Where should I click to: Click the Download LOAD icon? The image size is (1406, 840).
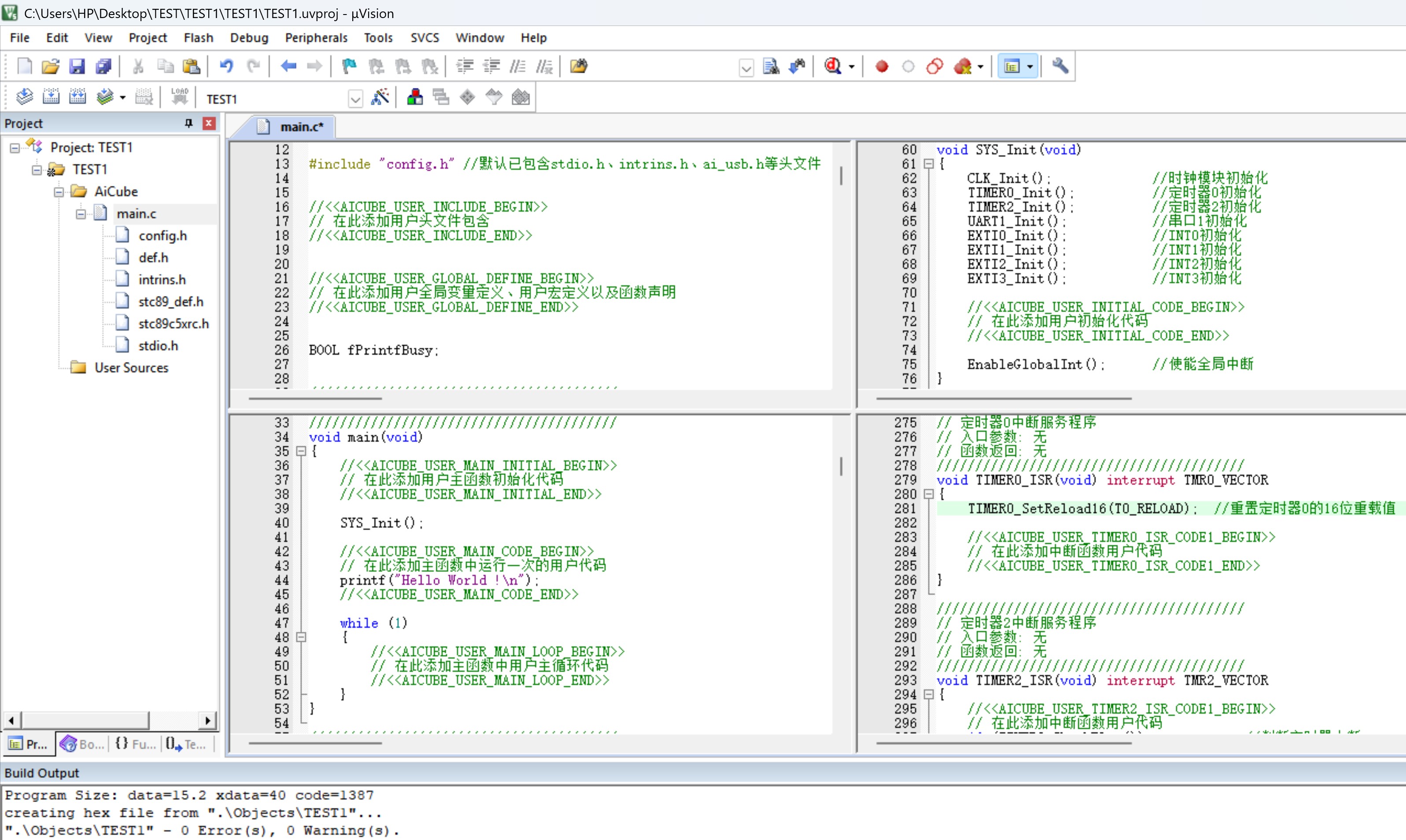click(x=179, y=97)
